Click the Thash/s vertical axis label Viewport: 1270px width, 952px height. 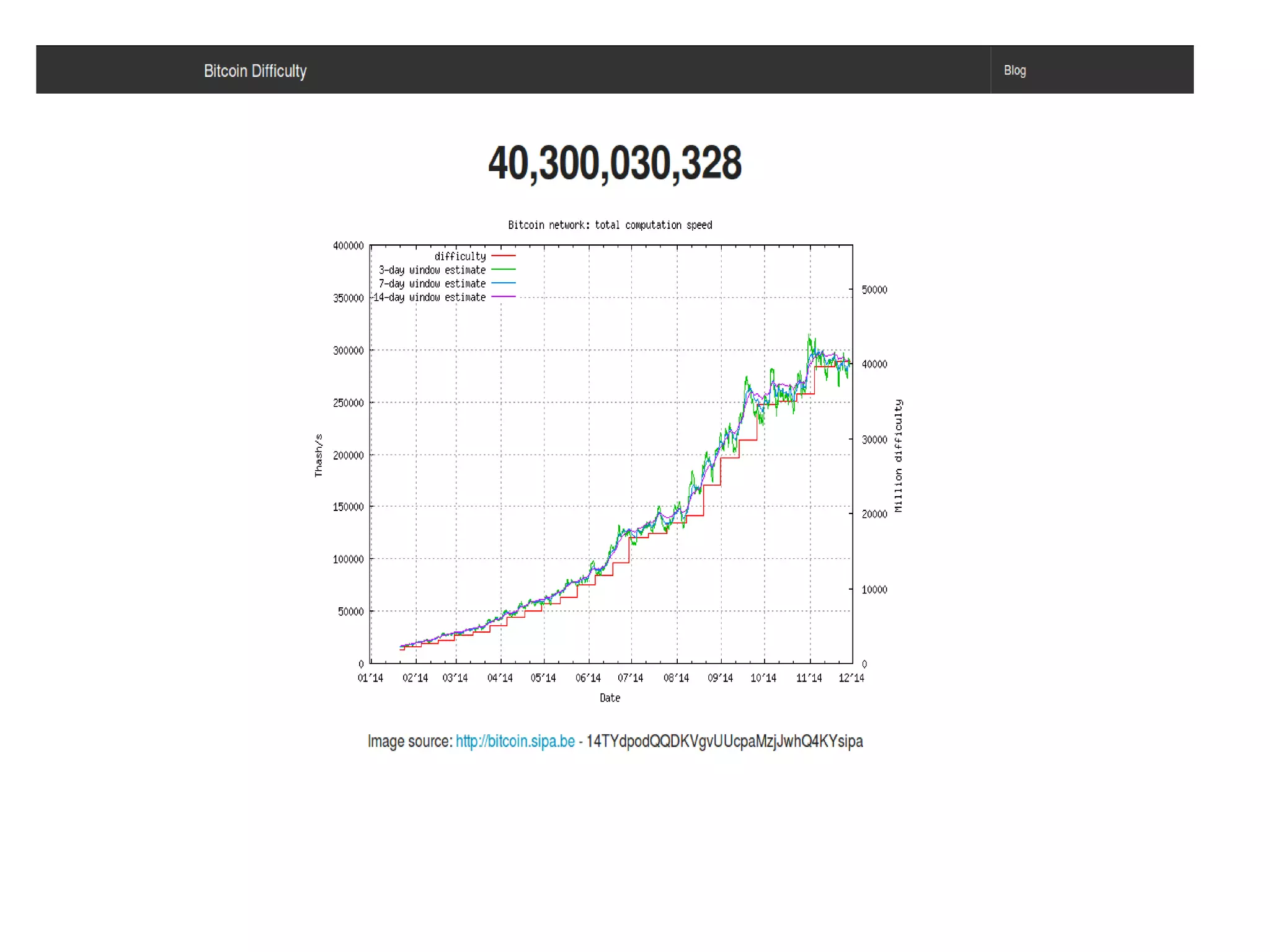coord(319,455)
